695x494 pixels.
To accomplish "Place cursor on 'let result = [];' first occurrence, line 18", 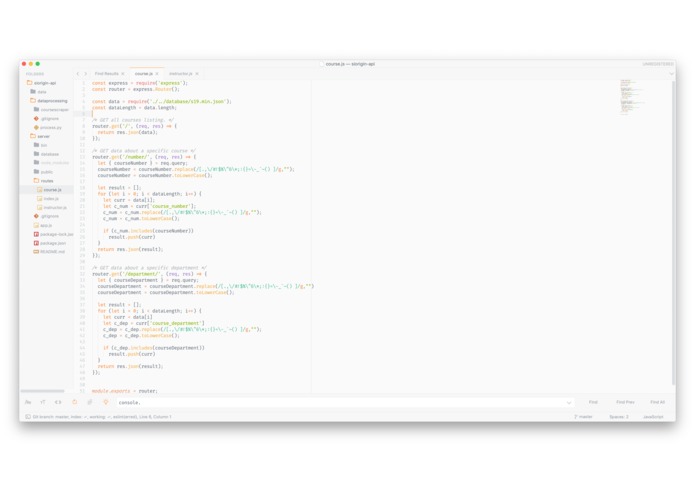I will [119, 187].
